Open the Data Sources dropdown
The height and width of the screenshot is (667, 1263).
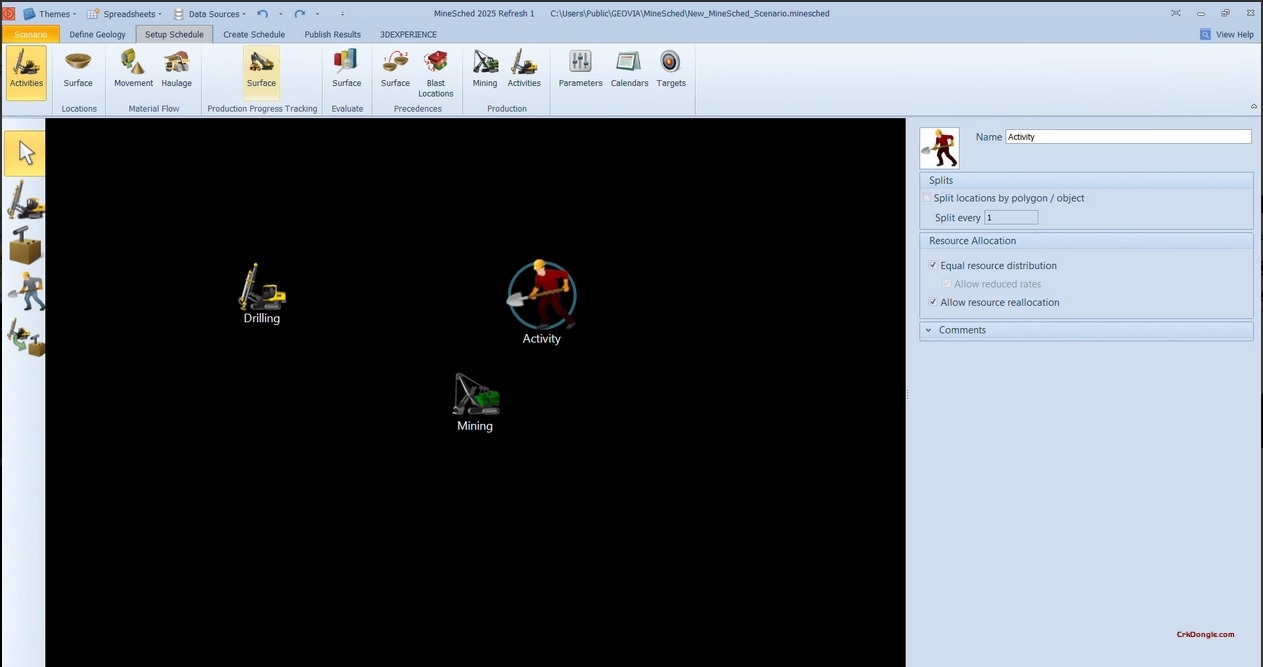[213, 13]
